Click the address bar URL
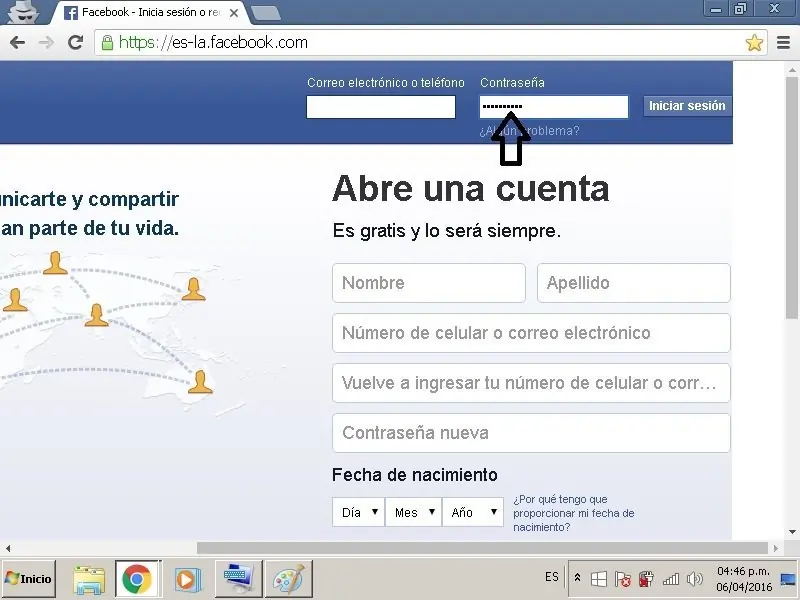 coord(213,42)
